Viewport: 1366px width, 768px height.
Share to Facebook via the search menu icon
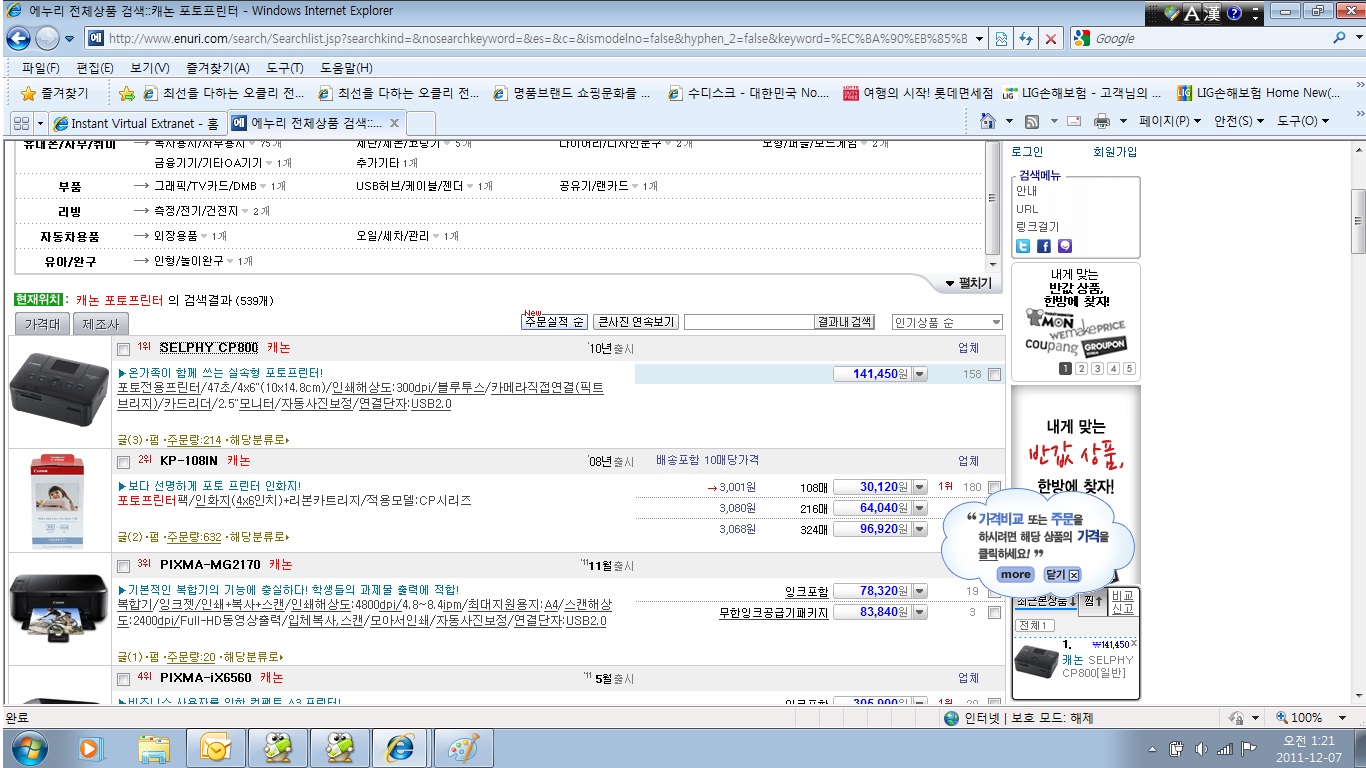point(1043,246)
